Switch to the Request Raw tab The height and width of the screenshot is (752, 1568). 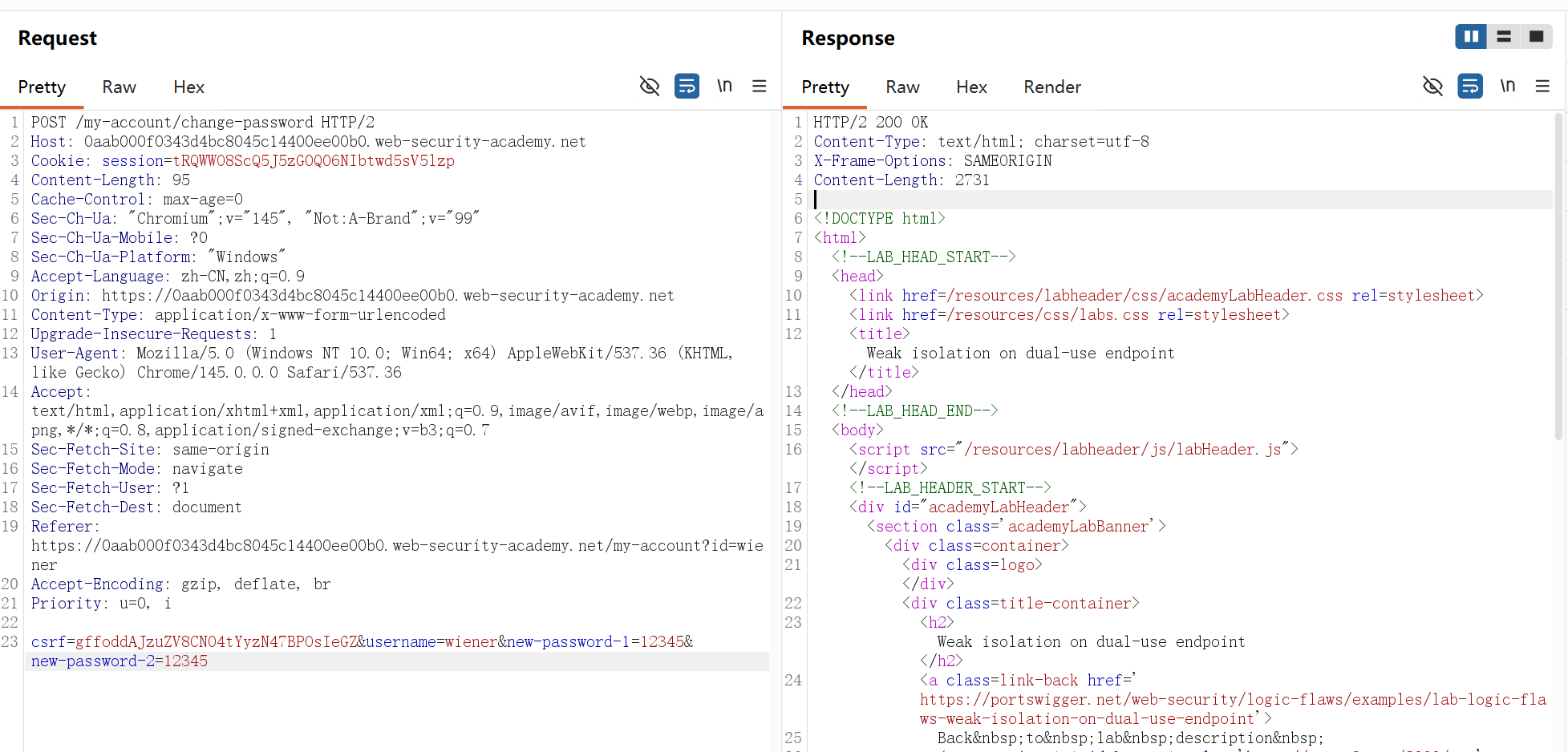(119, 87)
